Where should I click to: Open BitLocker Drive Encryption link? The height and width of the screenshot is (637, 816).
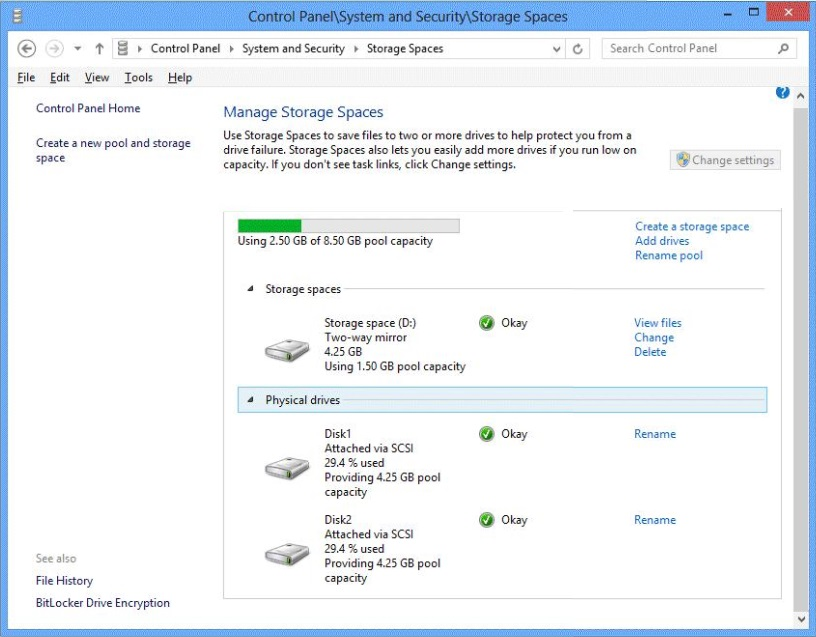point(103,603)
